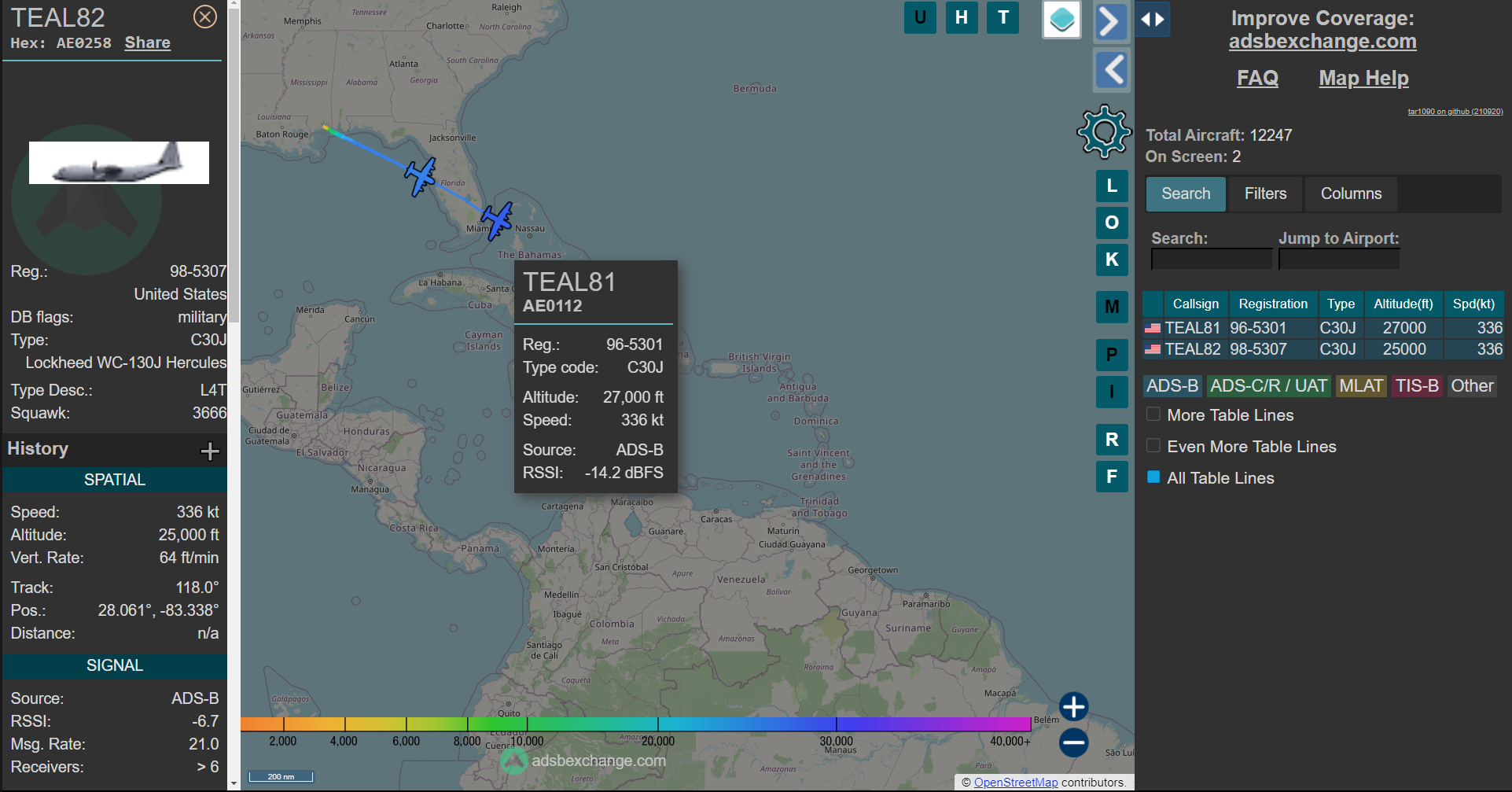This screenshot has width=1512, height=792.
Task: Click the Pos. coordinates 28.061°, -83.338°
Action: pos(158,610)
